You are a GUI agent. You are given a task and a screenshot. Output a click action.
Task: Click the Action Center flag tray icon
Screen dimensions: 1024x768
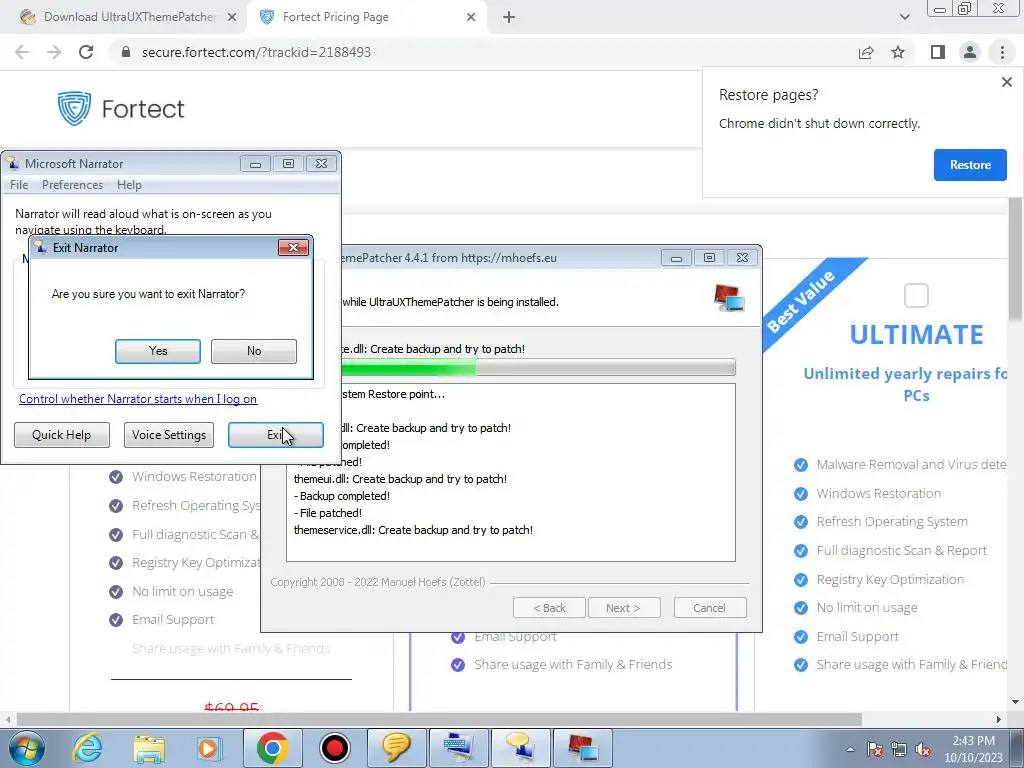coord(875,749)
